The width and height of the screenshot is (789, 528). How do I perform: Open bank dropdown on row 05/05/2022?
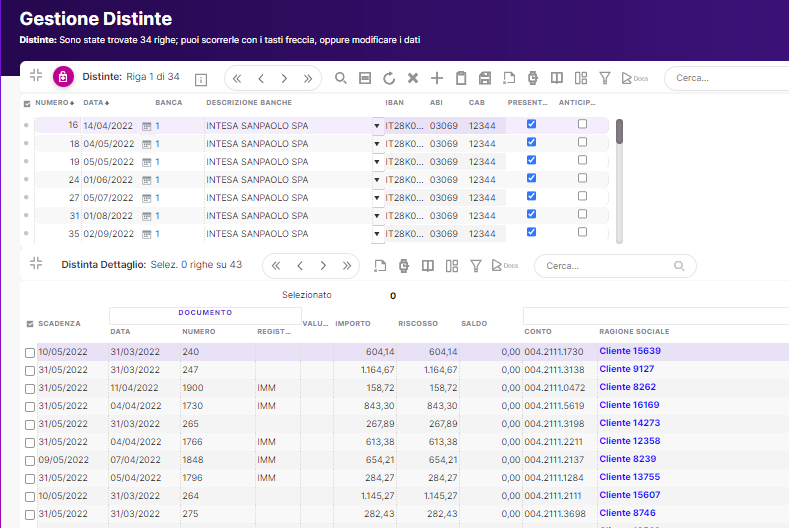(377, 162)
